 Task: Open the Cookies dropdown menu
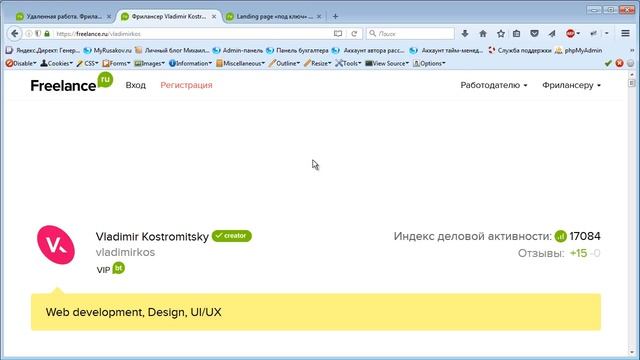[56, 63]
